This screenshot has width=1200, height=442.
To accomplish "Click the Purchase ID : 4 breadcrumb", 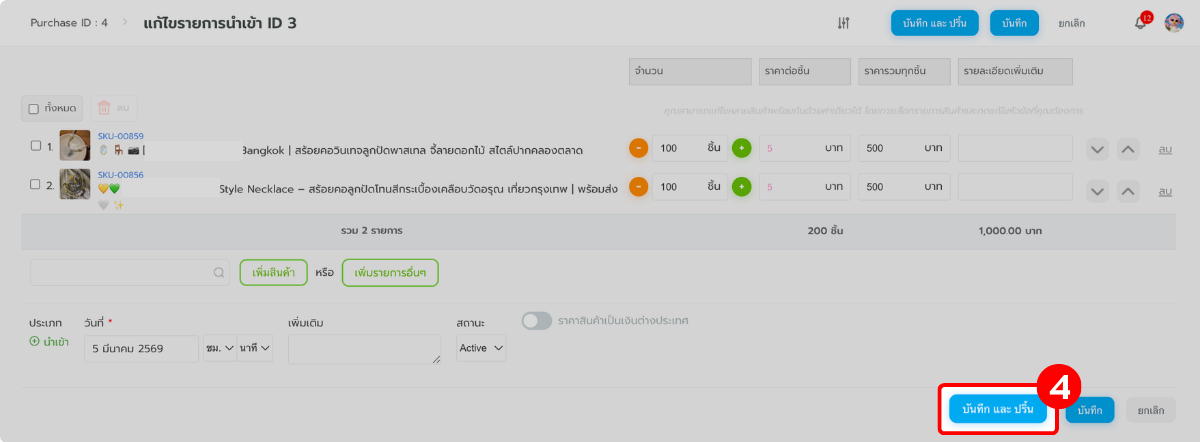I will coord(69,23).
